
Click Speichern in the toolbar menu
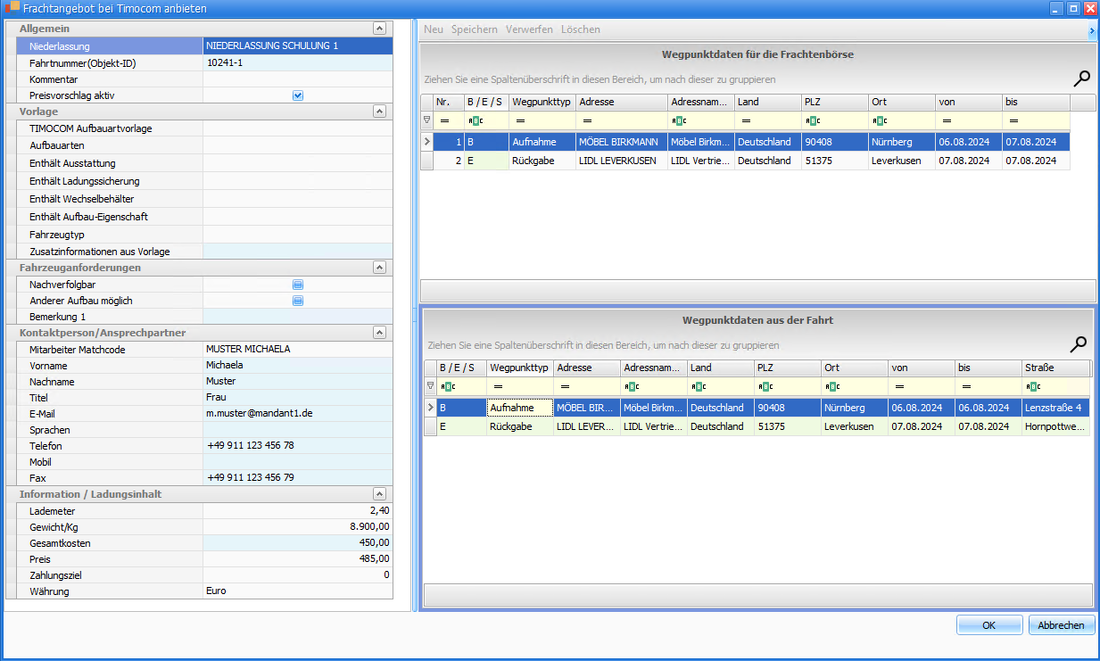[x=474, y=30]
